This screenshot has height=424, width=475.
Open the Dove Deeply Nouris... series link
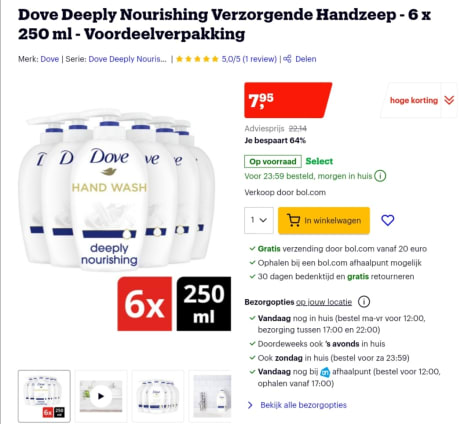click(x=127, y=59)
